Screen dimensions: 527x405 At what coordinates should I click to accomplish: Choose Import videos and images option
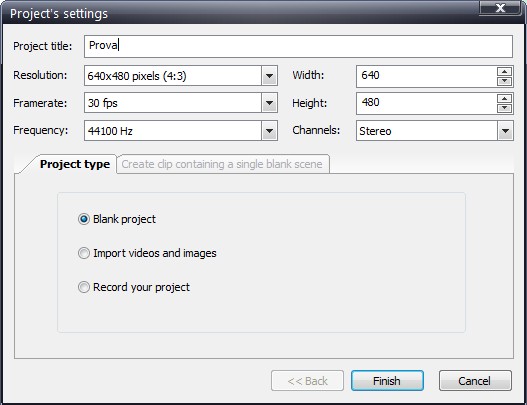[84, 253]
